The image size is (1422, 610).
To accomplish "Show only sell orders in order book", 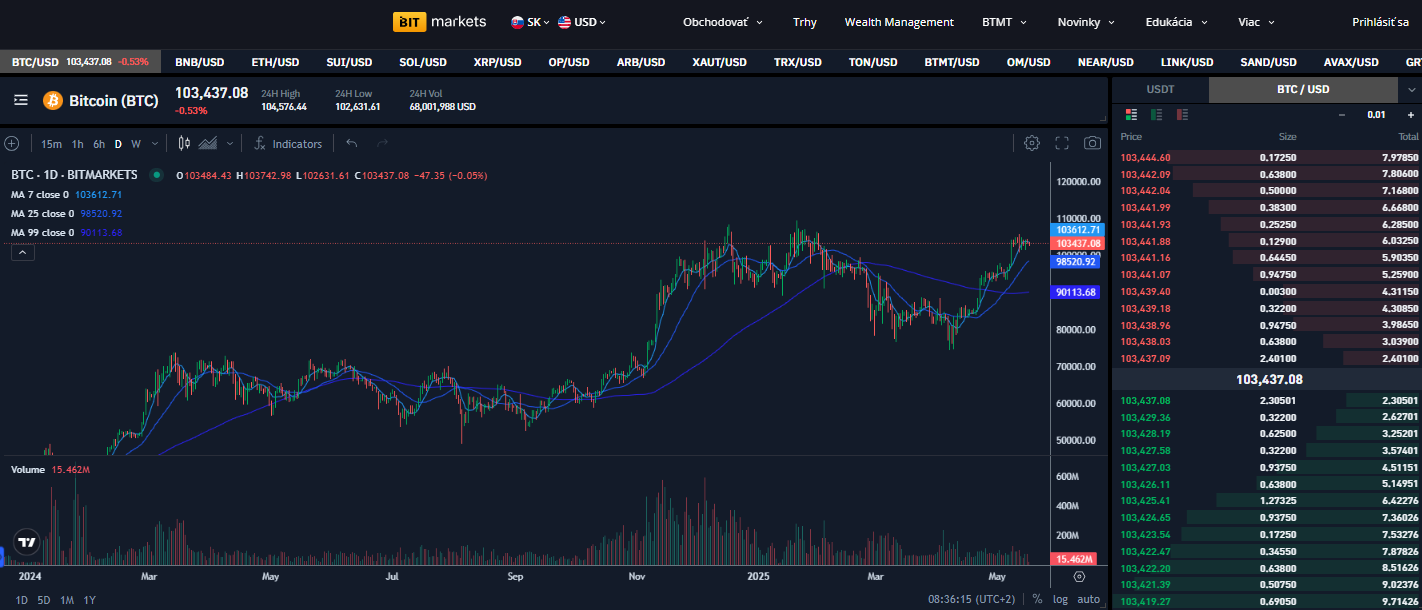I will (1182, 115).
